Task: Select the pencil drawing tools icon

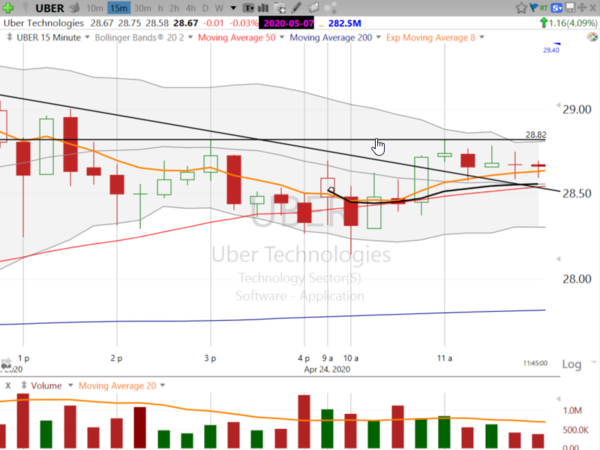Action: tap(297, 8)
